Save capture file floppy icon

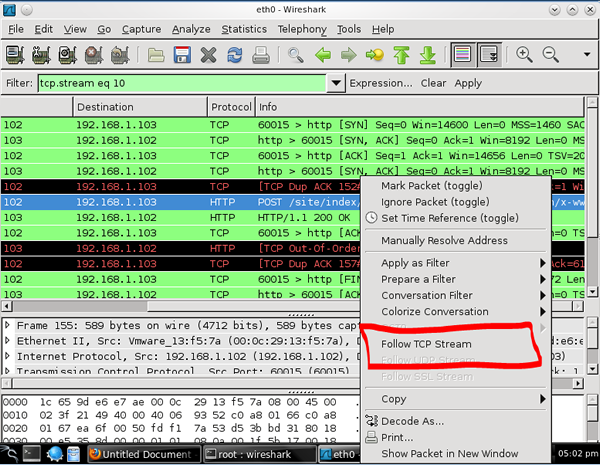182,55
